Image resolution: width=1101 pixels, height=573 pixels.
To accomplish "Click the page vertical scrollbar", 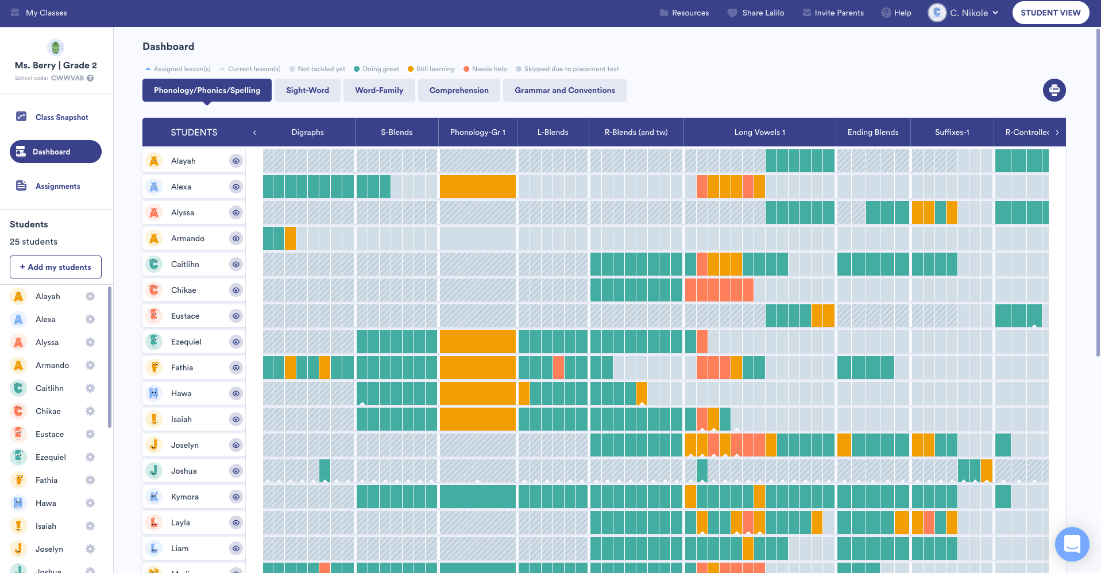I will coord(1097,193).
